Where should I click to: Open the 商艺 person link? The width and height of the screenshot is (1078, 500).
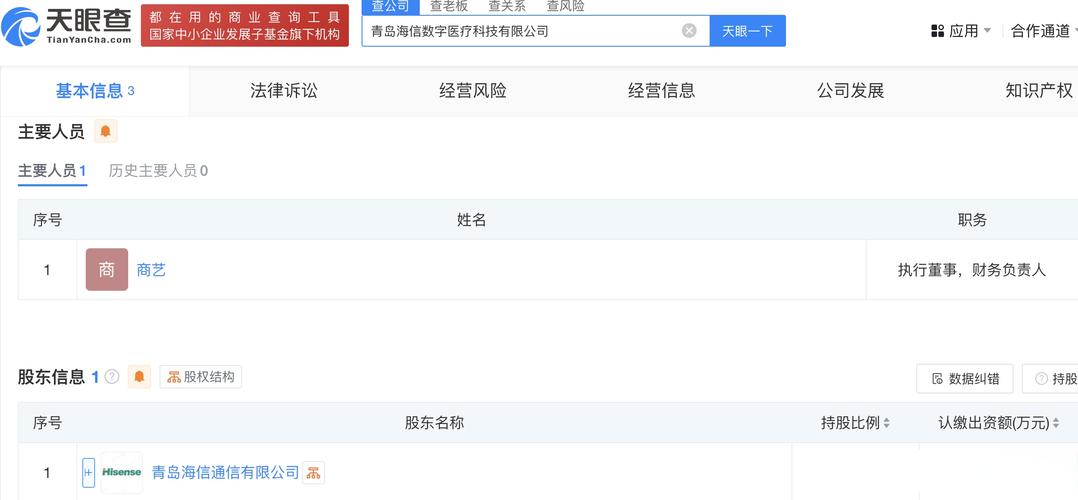[151, 270]
